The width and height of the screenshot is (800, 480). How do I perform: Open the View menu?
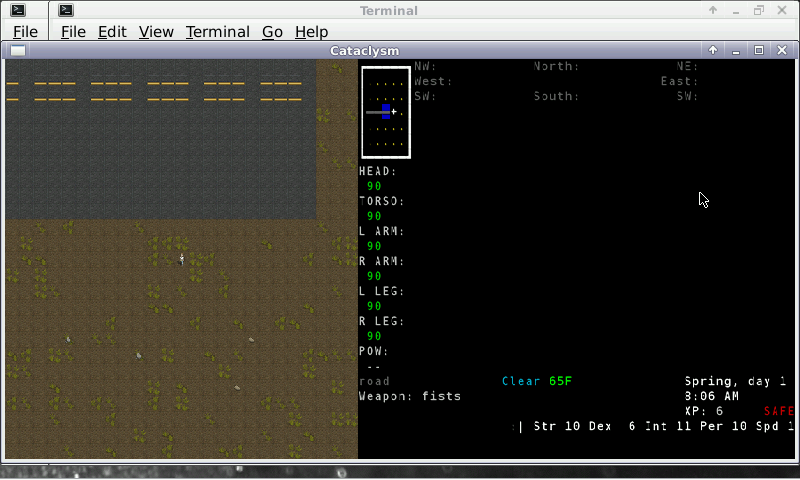tap(156, 31)
